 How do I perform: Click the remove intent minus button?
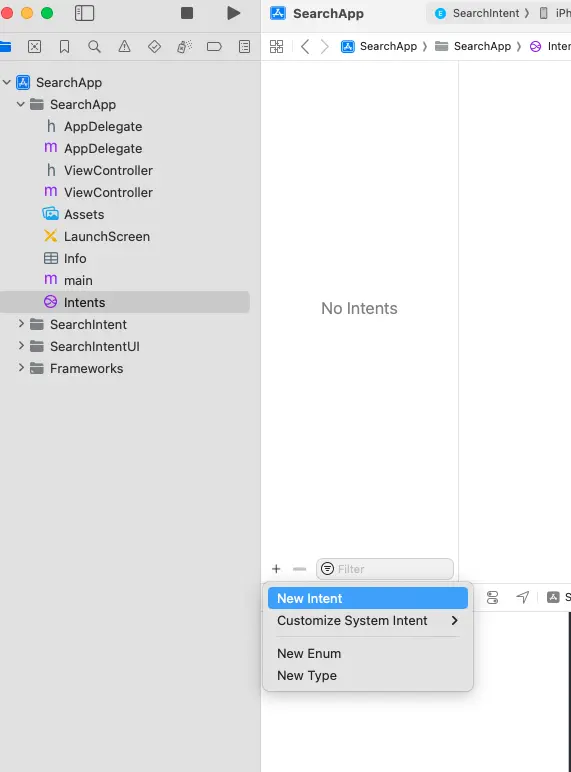tap(299, 569)
